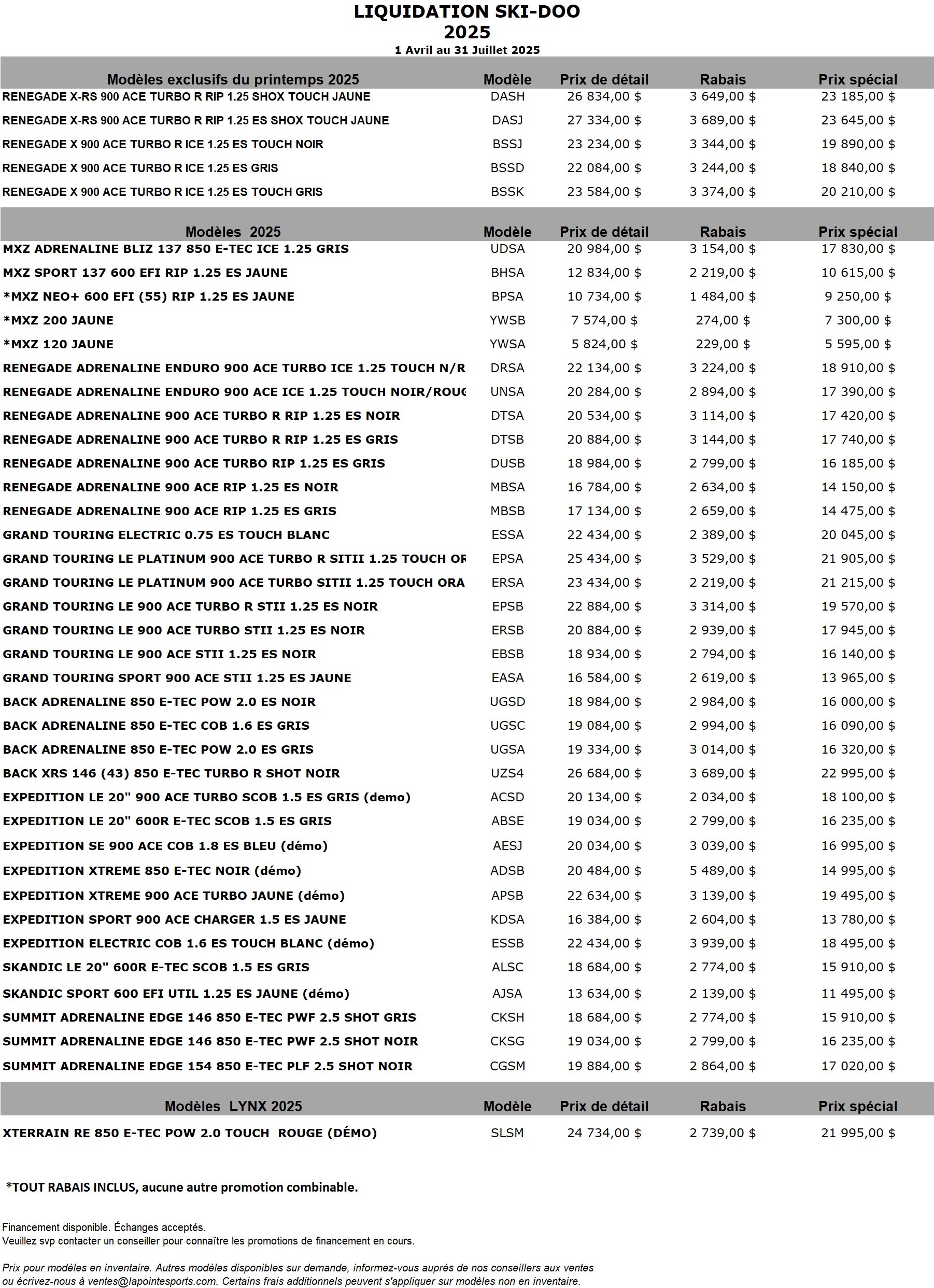
Task: Click "Prix de détail" header in the exclusifs section
Action: pyautogui.click(x=603, y=79)
